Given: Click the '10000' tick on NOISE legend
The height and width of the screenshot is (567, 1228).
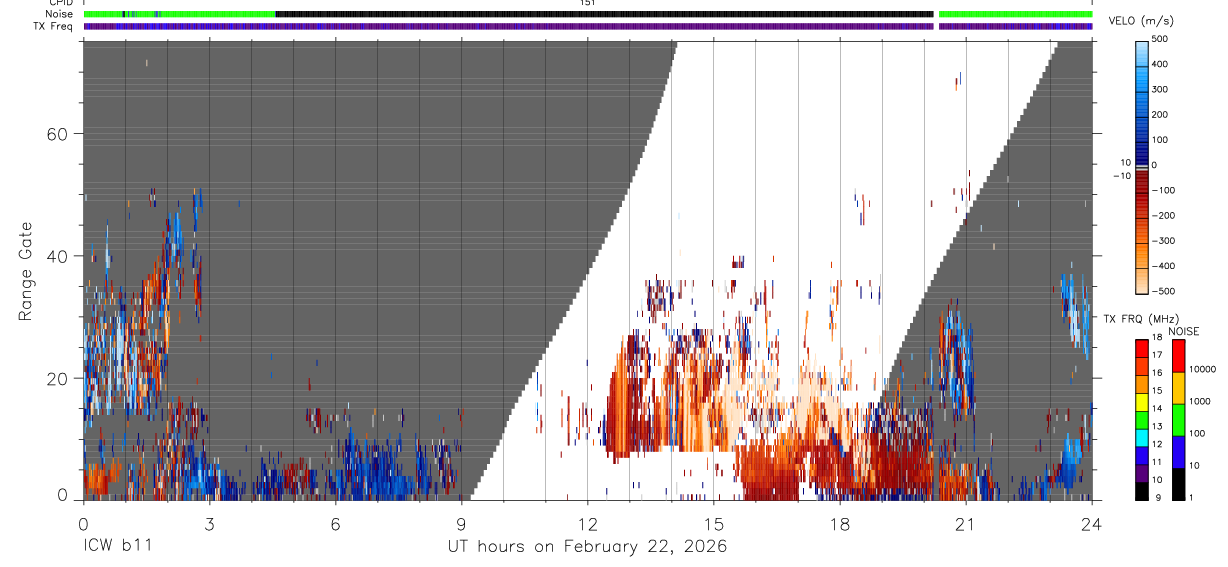Looking at the screenshot, I should pos(1203,369).
